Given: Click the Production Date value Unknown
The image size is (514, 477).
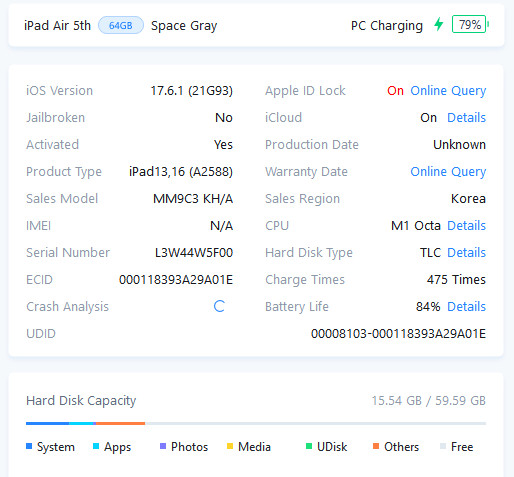Looking at the screenshot, I should (x=459, y=145).
